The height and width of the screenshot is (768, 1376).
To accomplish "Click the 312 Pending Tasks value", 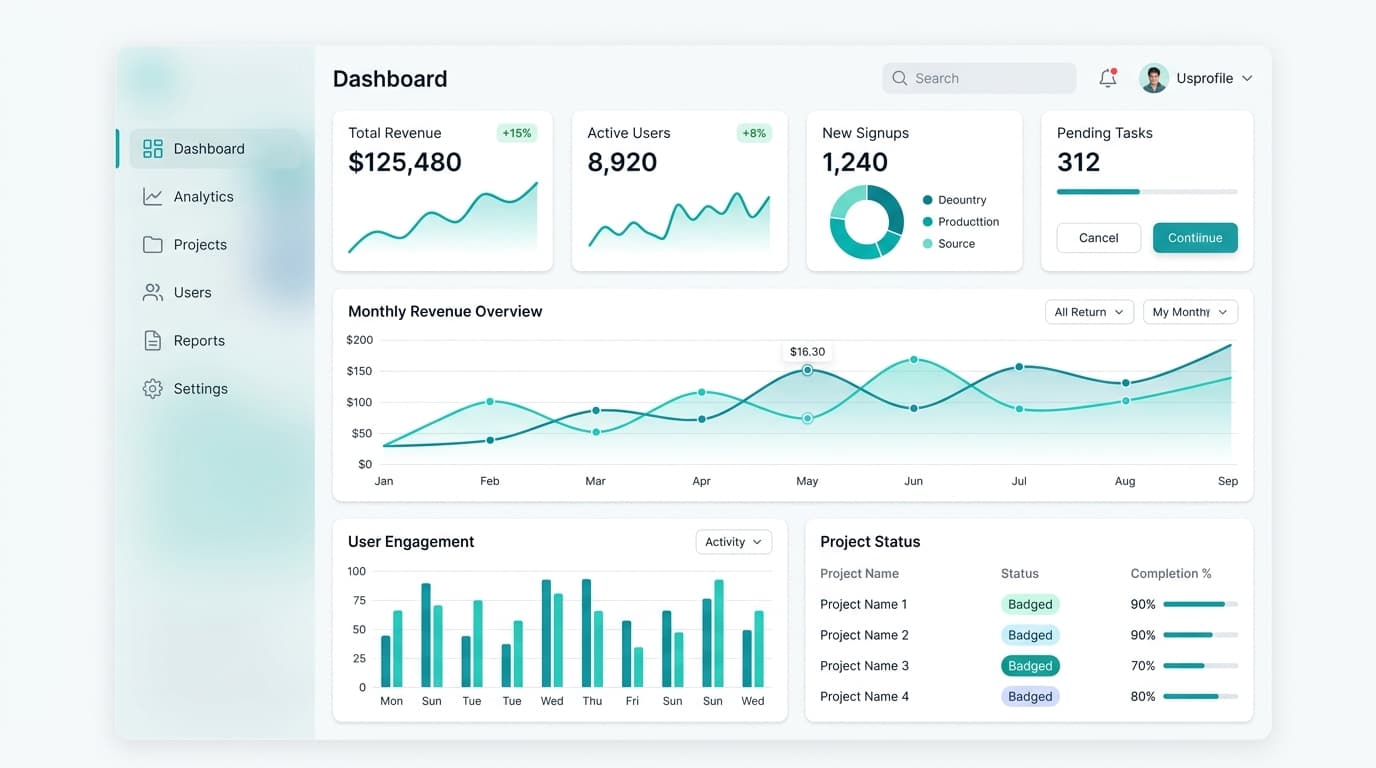I will [1078, 162].
